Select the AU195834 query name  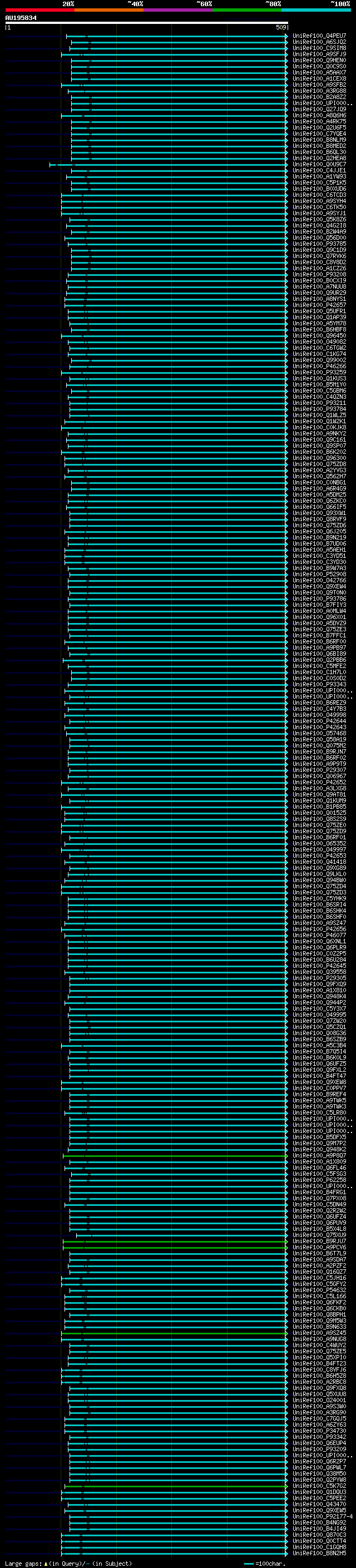click(x=21, y=18)
